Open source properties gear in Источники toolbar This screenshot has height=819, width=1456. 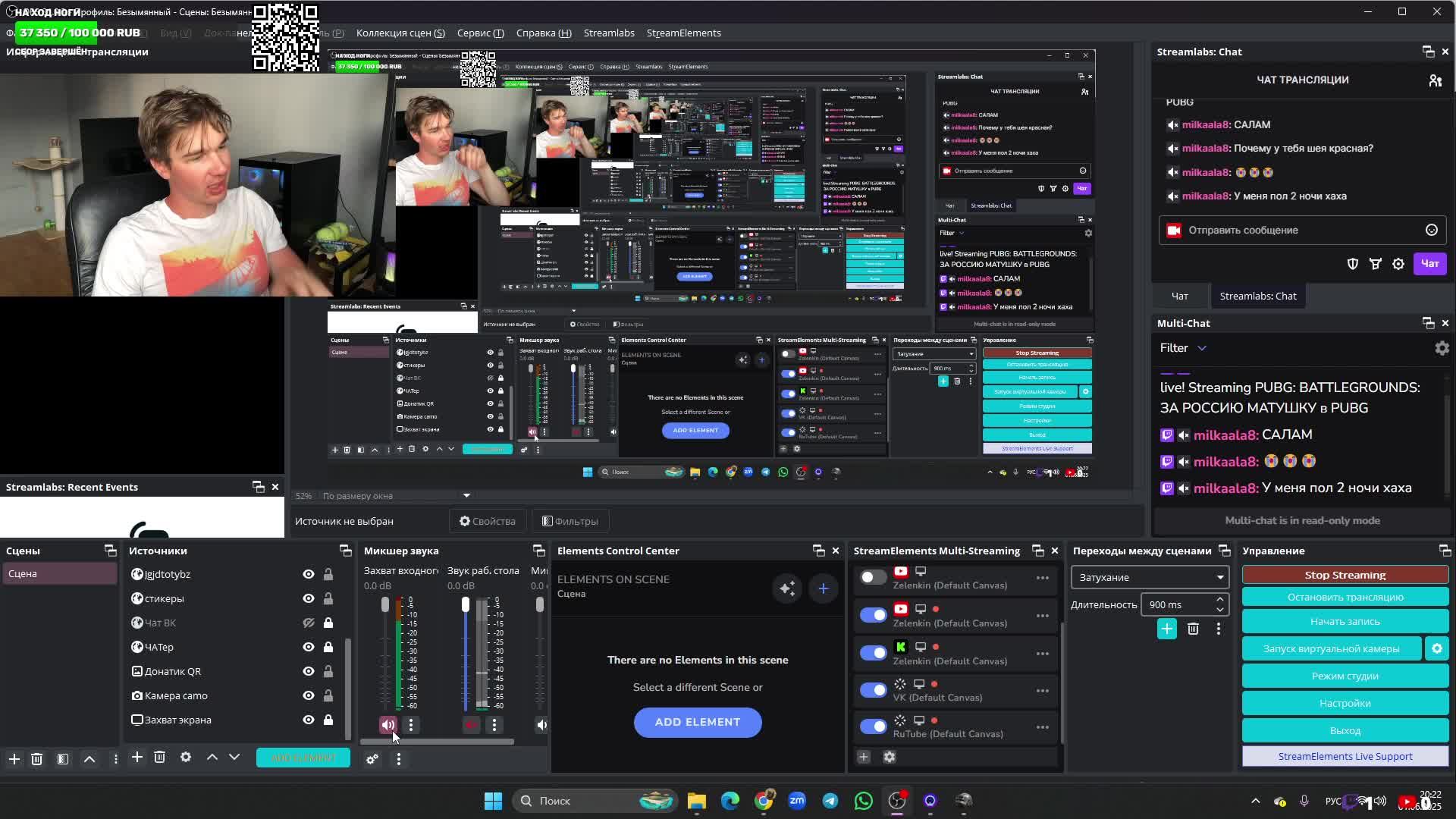[186, 757]
